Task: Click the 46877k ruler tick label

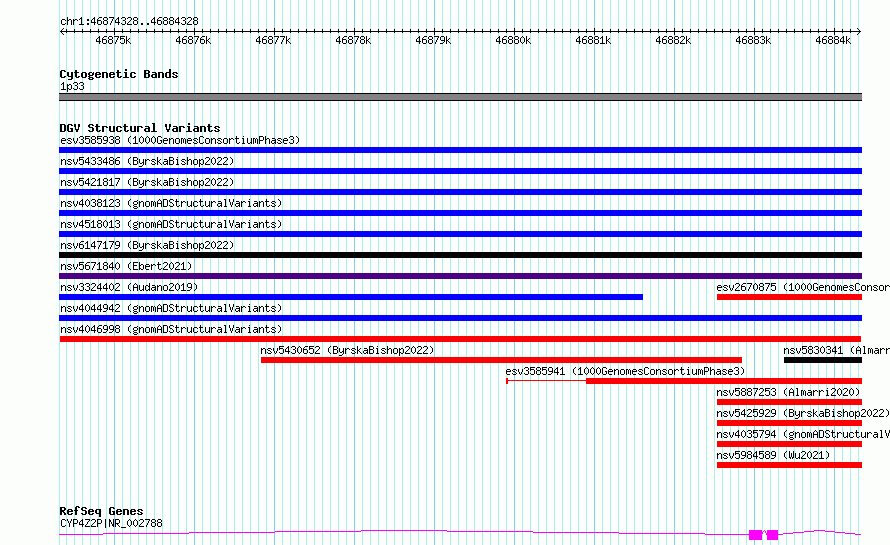Action: 273,41
